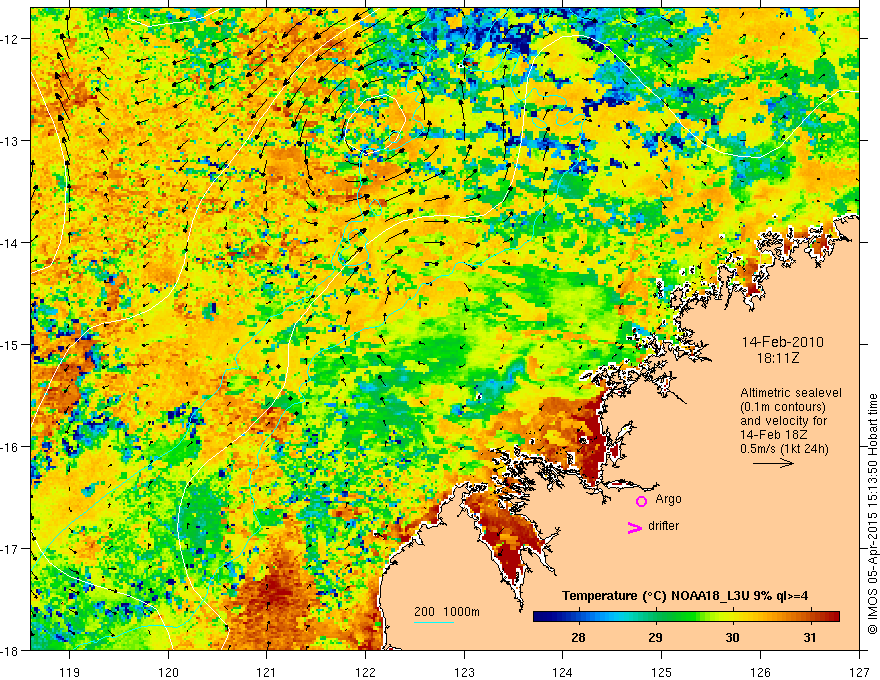Image resolution: width=880 pixels, height=680 pixels.
Task: Click the '-12' latitude axis label
Action: point(10,39)
